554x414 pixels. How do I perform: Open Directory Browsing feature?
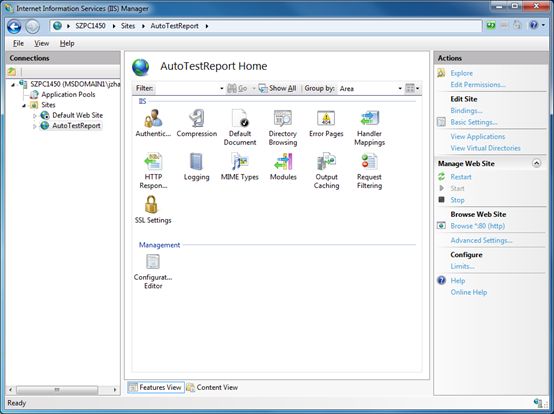click(x=283, y=118)
